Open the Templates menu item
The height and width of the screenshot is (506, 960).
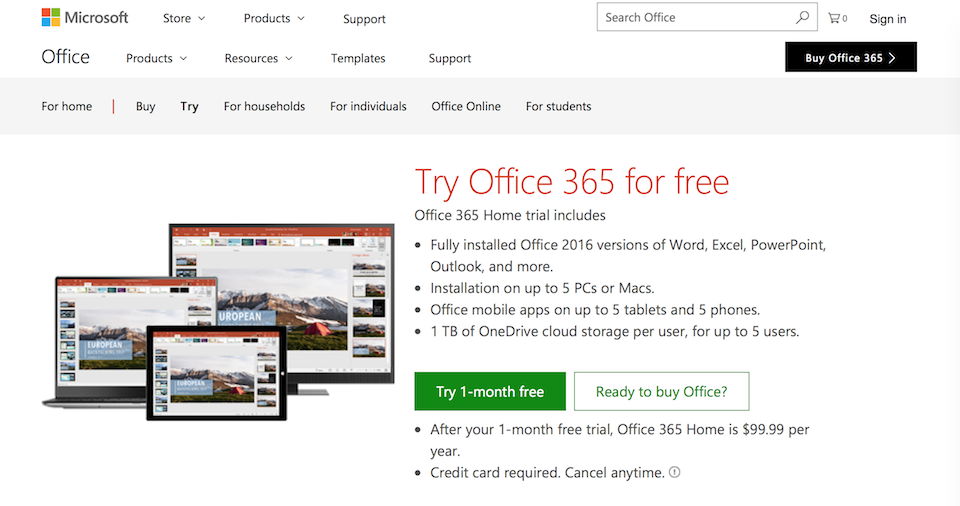tap(358, 58)
